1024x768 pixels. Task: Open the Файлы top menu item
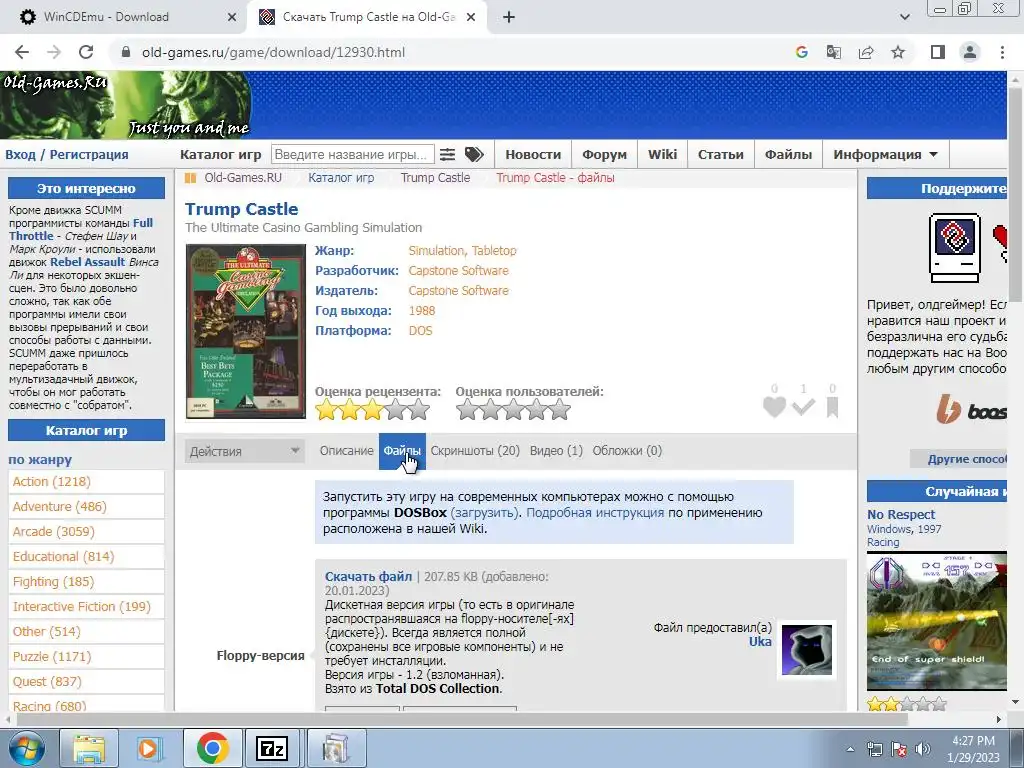click(x=788, y=155)
